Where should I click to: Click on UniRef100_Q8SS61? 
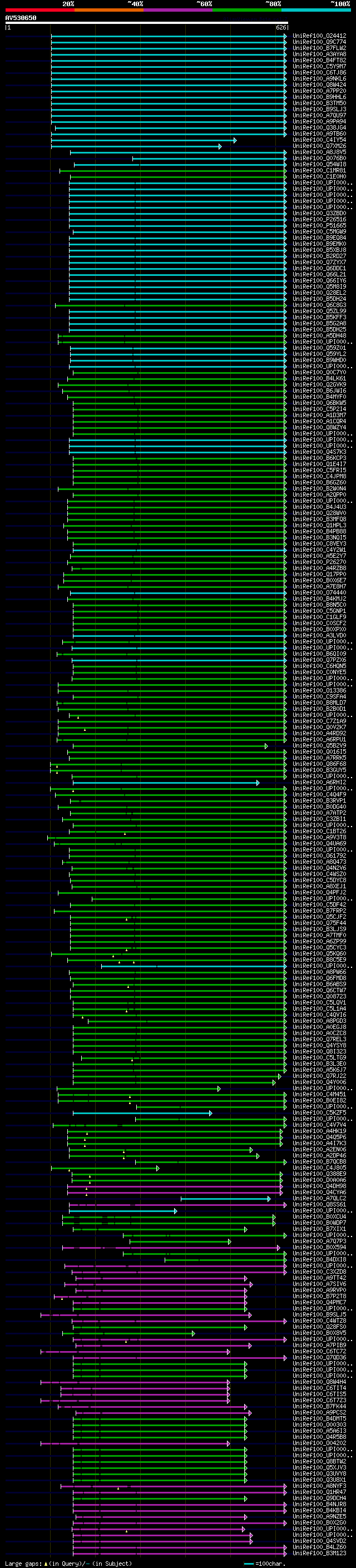point(319,1205)
